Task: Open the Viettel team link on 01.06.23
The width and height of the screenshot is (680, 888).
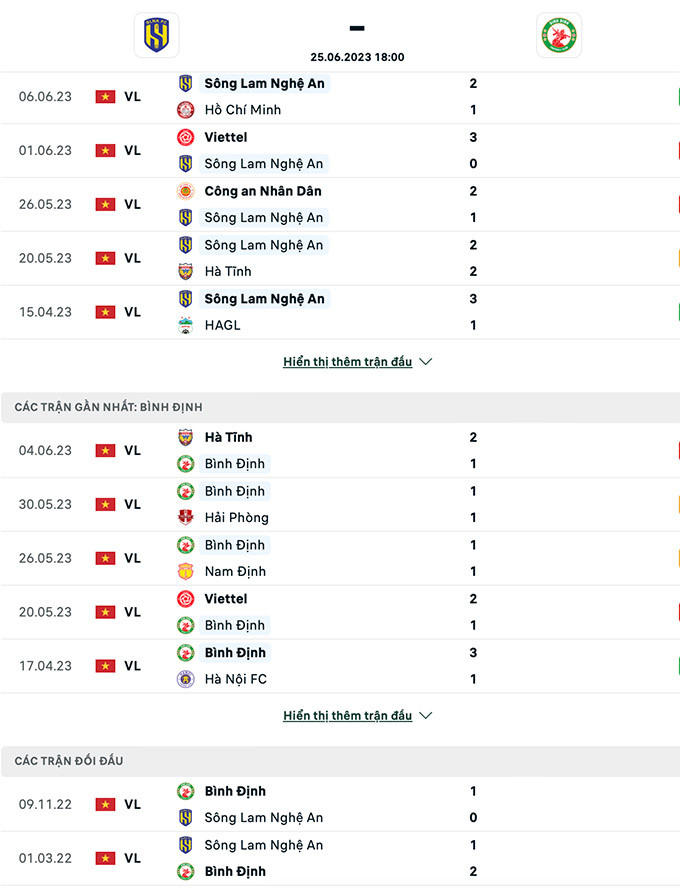Action: pyautogui.click(x=225, y=137)
